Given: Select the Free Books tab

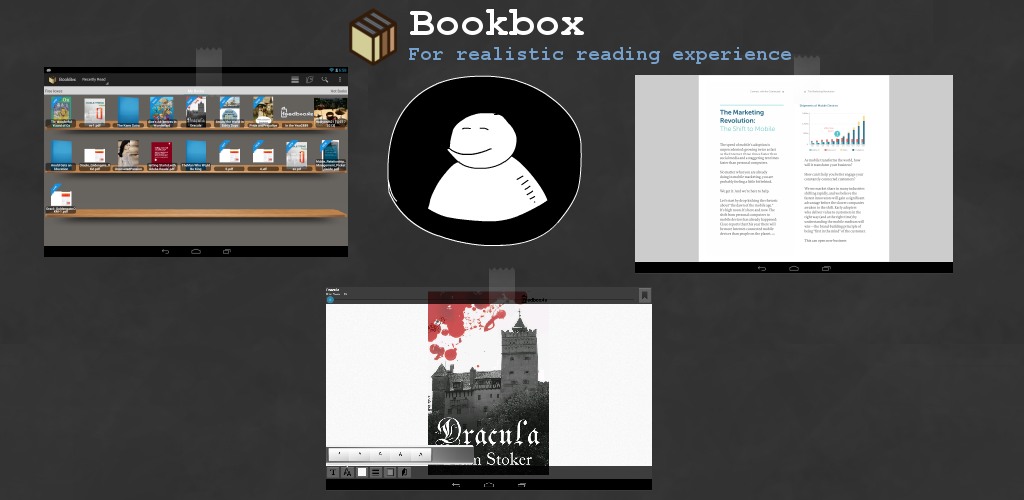Looking at the screenshot, I should (x=54, y=91).
